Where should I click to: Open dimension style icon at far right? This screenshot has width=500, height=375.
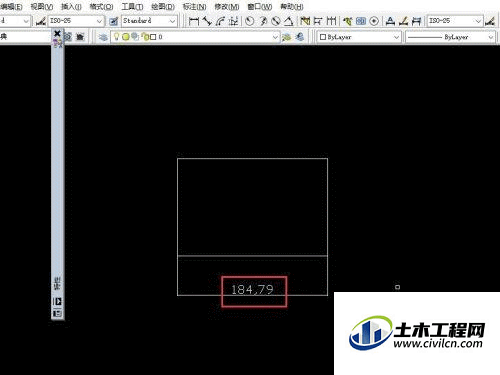click(490, 21)
